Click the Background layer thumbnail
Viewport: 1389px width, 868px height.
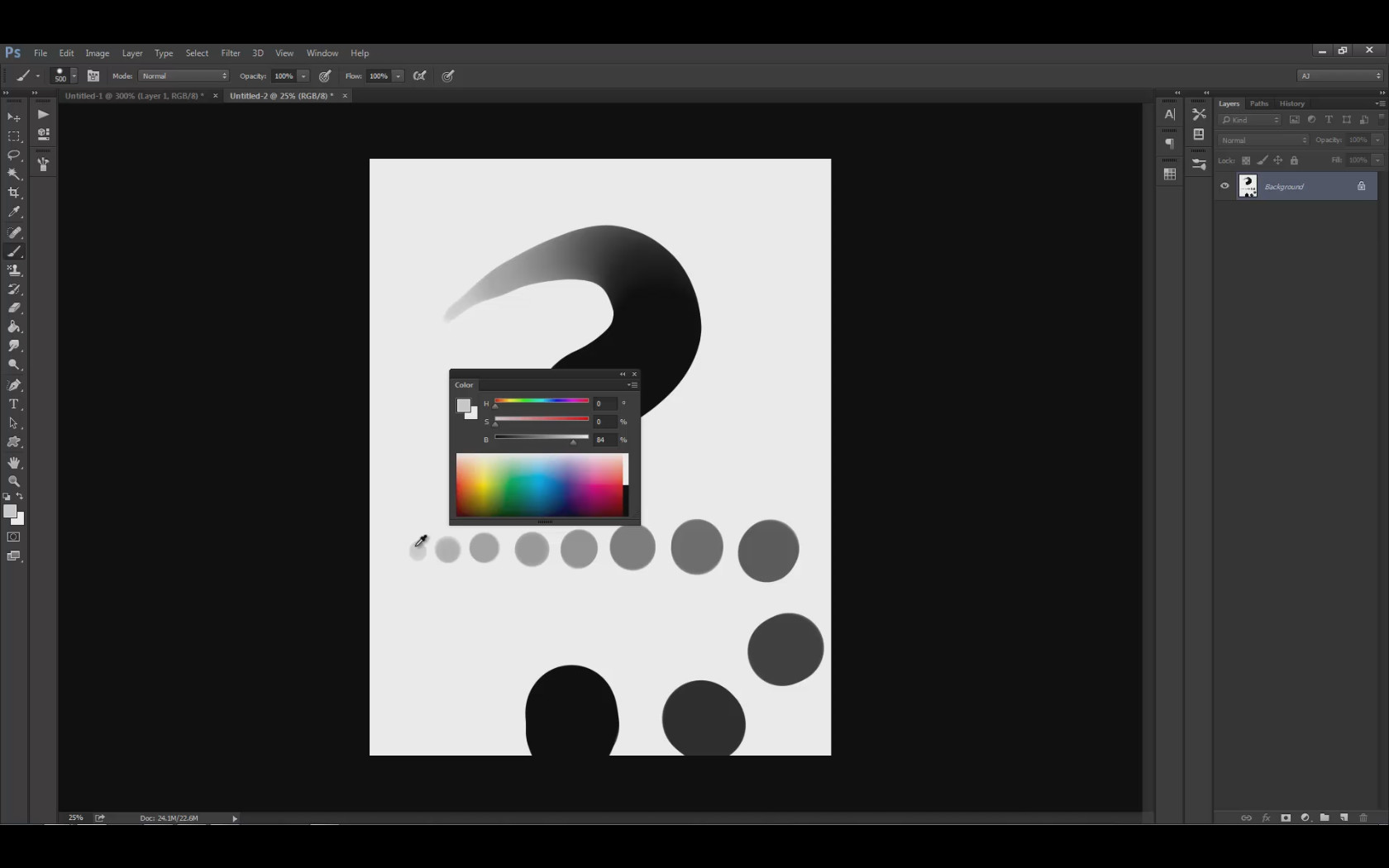point(1247,186)
